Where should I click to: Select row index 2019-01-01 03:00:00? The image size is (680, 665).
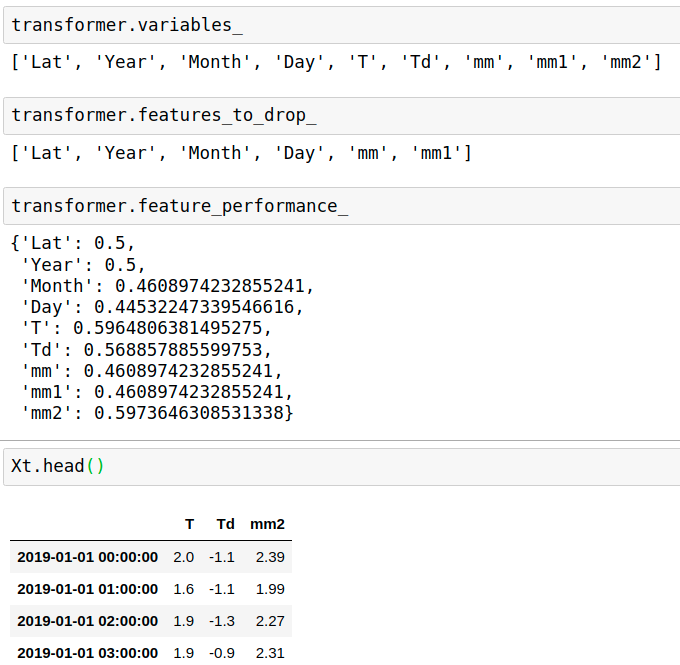tap(87, 653)
